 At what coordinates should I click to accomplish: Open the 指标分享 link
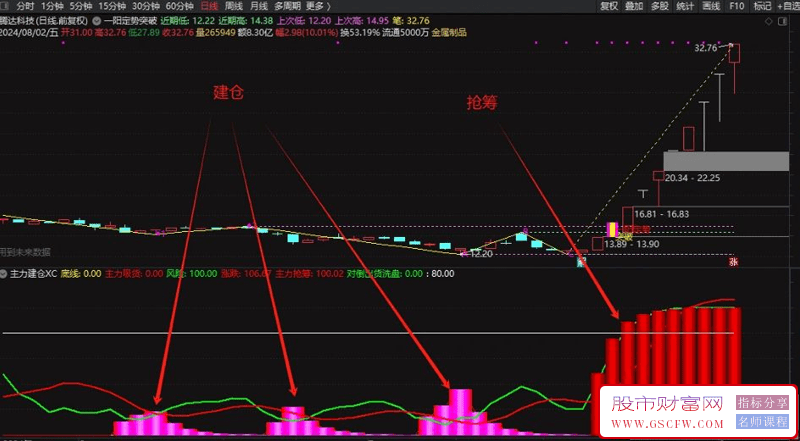[x=761, y=403]
